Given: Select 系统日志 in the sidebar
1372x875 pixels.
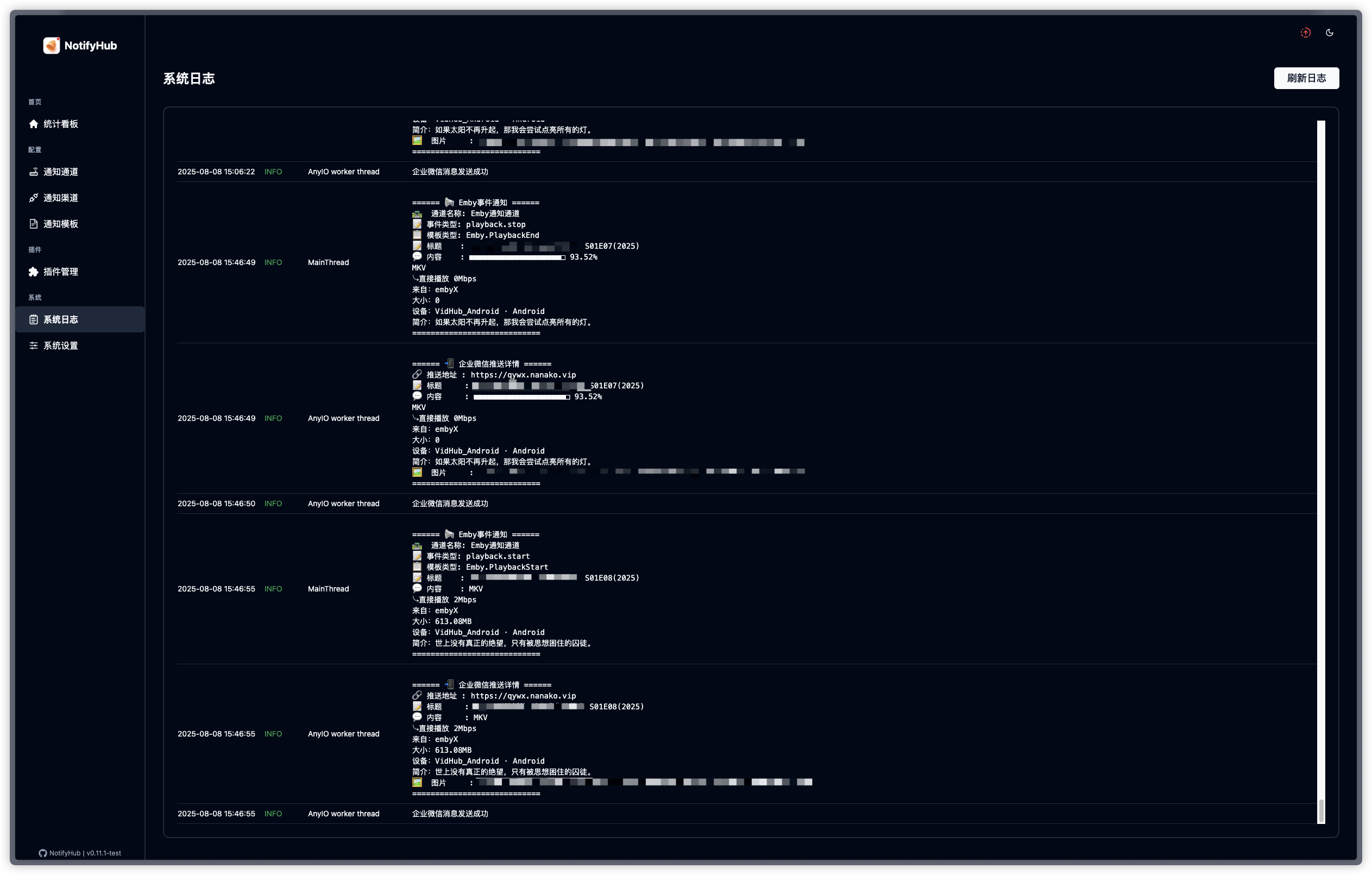Looking at the screenshot, I should pyautogui.click(x=61, y=319).
